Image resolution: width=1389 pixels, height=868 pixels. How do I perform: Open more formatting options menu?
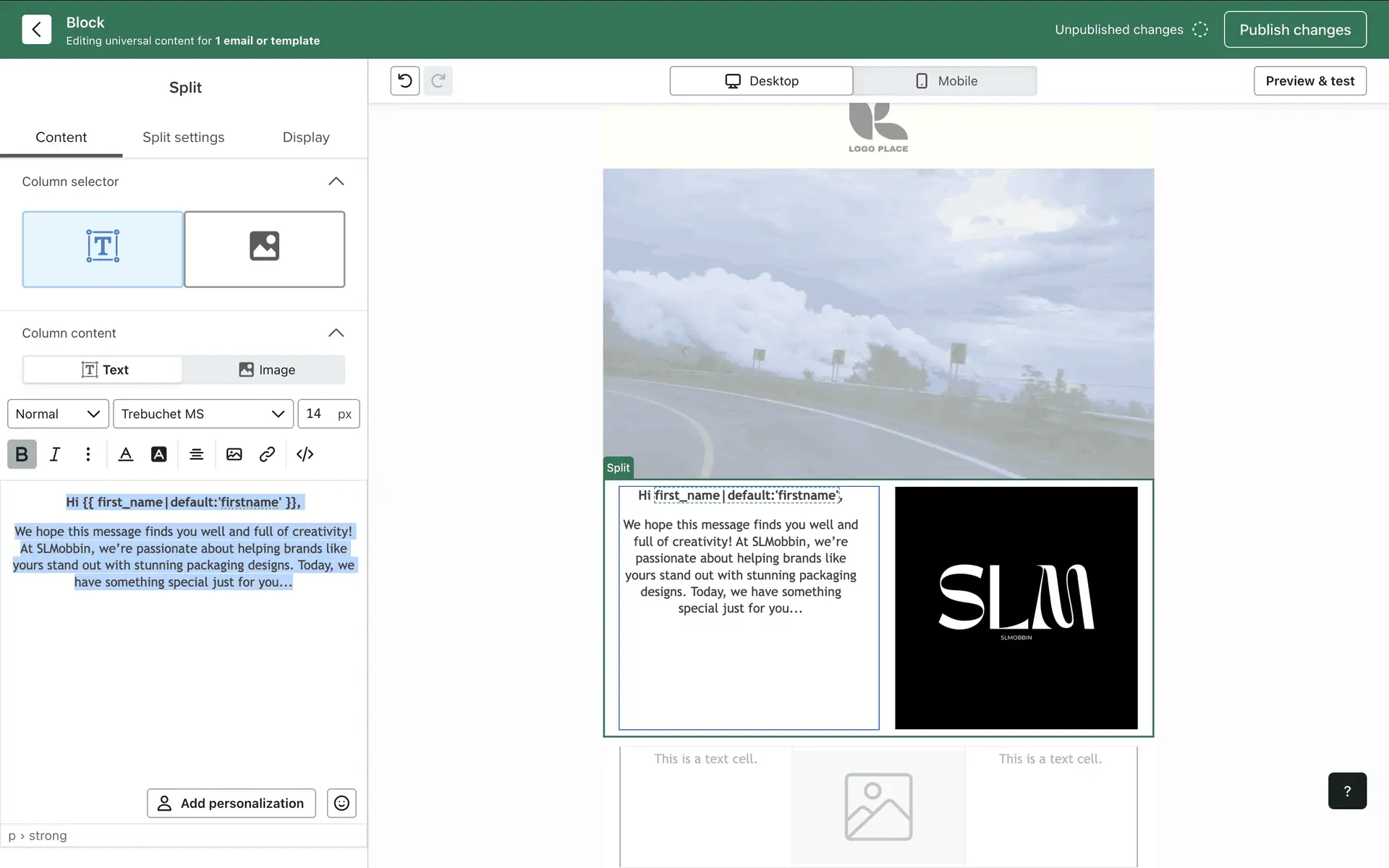(88, 454)
